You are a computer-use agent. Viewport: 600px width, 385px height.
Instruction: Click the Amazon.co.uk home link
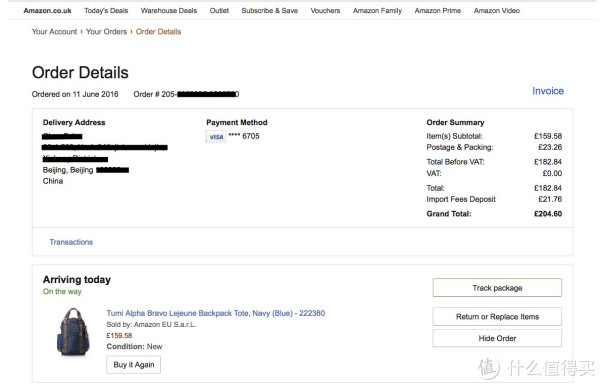click(47, 11)
